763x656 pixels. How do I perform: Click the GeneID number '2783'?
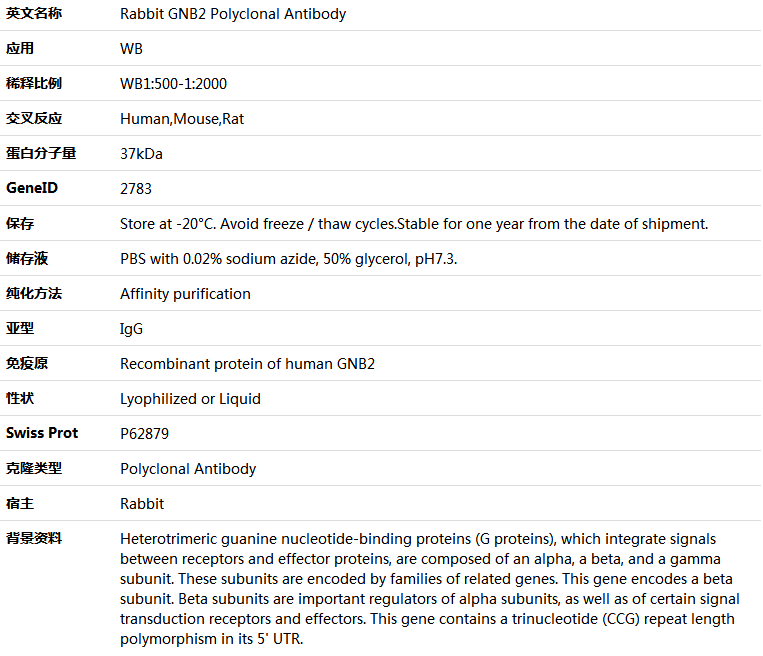click(136, 189)
